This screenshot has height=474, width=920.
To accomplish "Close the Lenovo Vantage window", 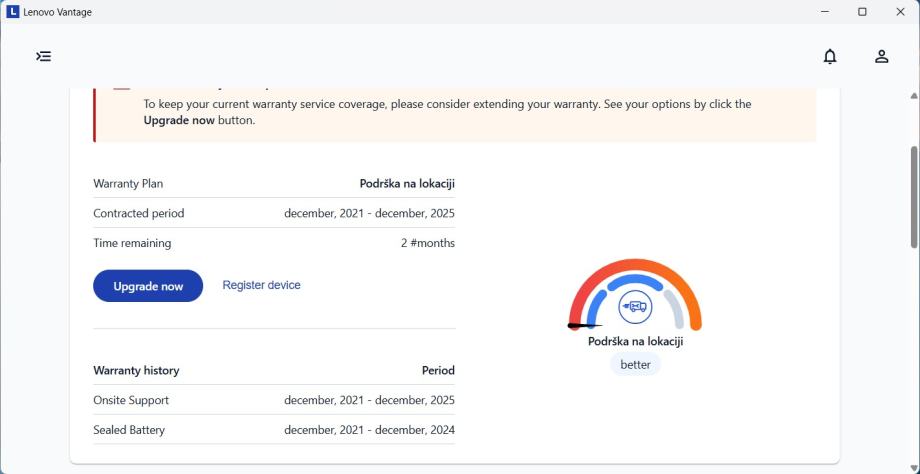I will pyautogui.click(x=899, y=12).
